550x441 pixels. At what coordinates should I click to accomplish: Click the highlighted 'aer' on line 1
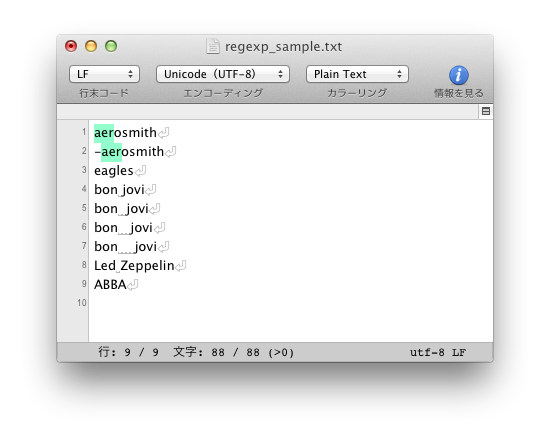point(104,133)
